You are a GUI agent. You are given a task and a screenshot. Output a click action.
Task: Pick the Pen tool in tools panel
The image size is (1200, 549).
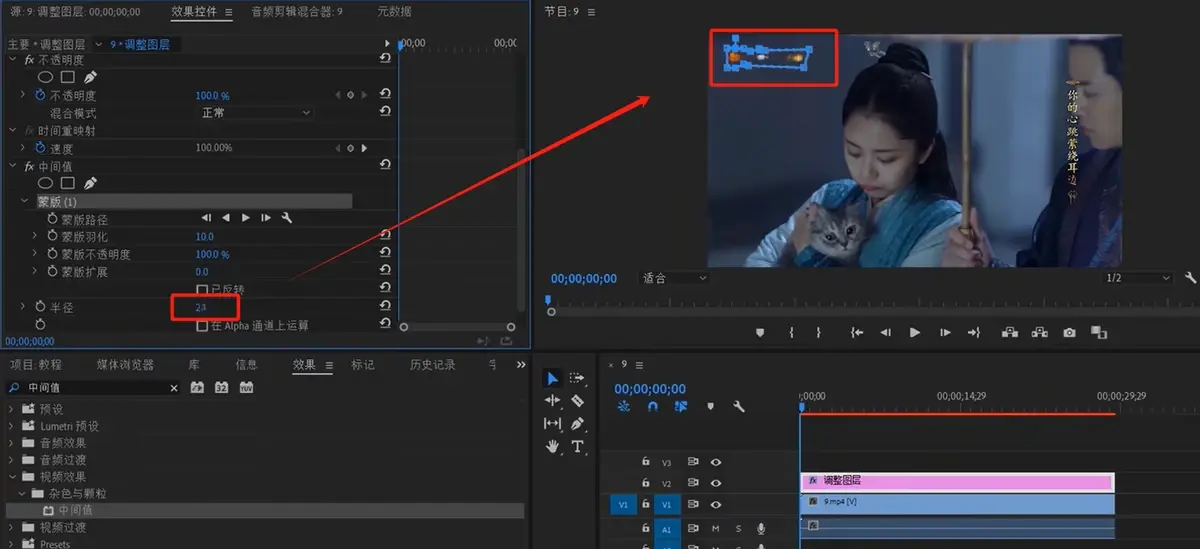(577, 423)
